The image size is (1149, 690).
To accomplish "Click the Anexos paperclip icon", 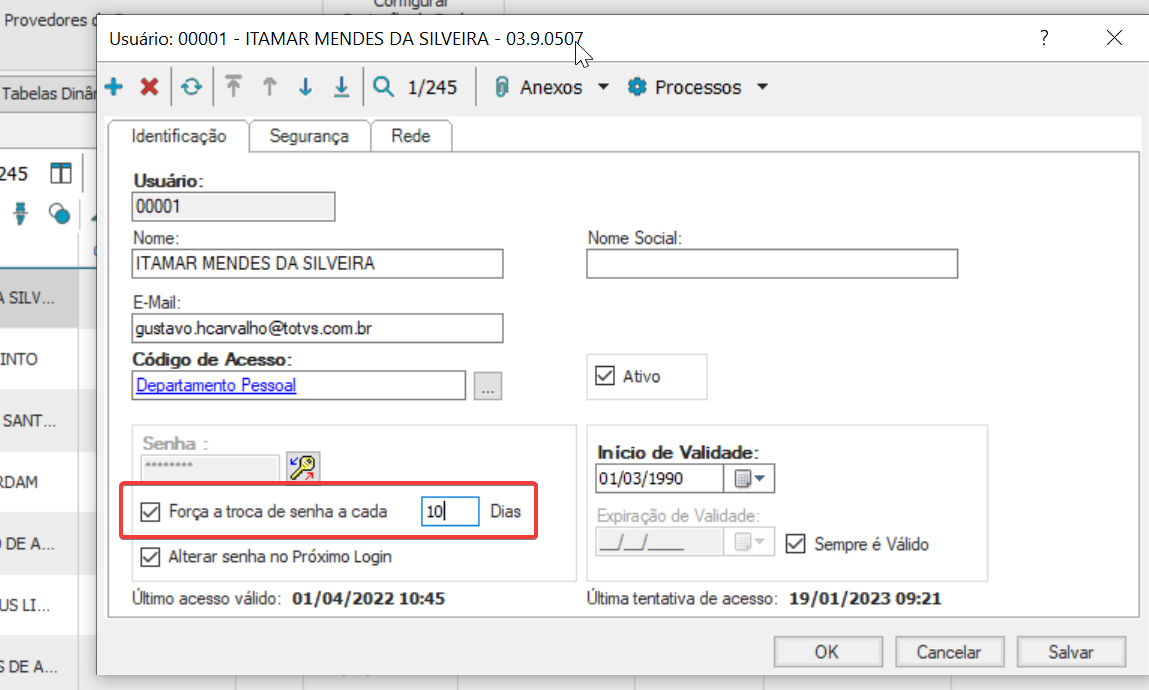I will click(x=501, y=87).
